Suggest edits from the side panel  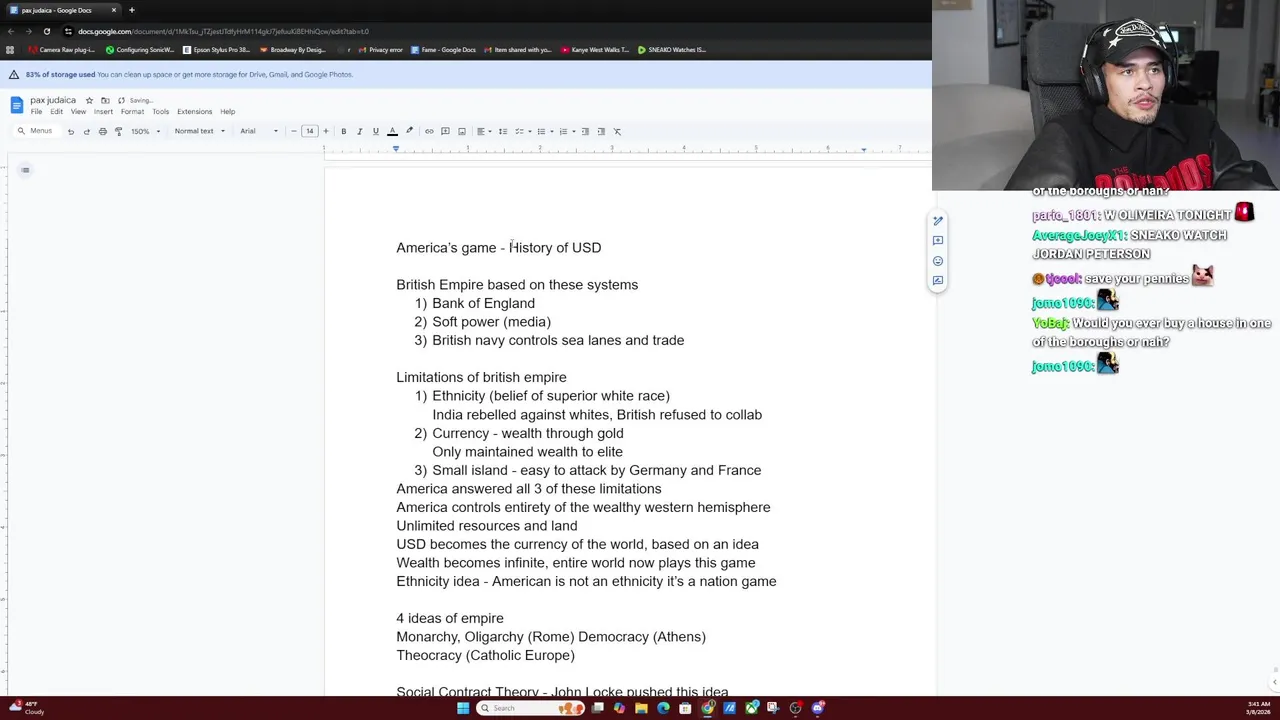point(938,281)
